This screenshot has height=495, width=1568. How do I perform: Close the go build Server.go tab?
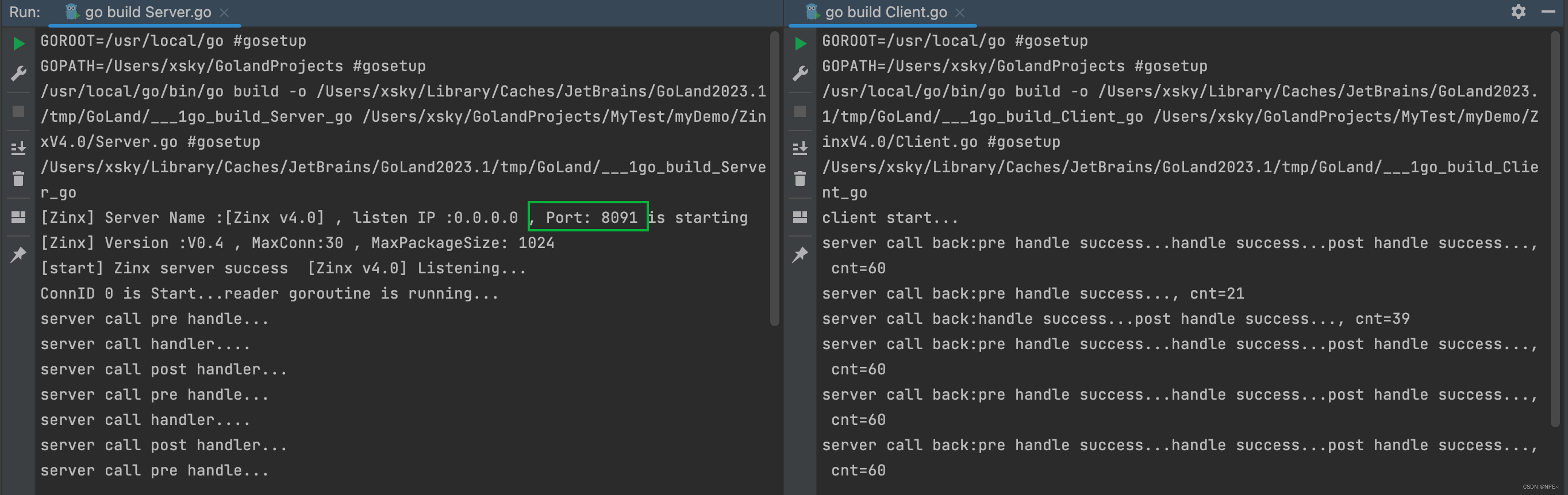[x=225, y=12]
